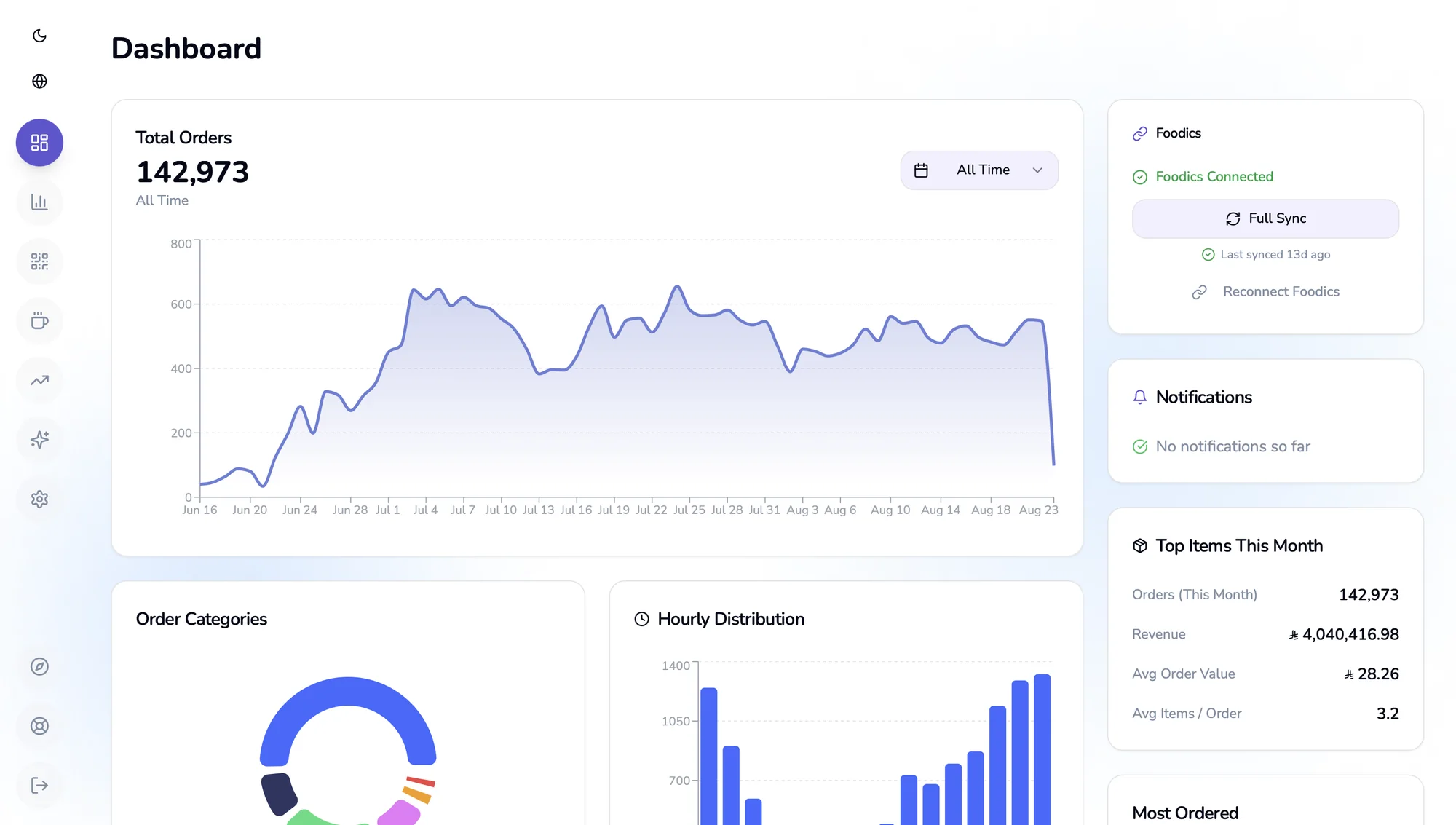Click the link icon beside Reconnect Foodics
This screenshot has height=825, width=1456.
tap(1199, 292)
